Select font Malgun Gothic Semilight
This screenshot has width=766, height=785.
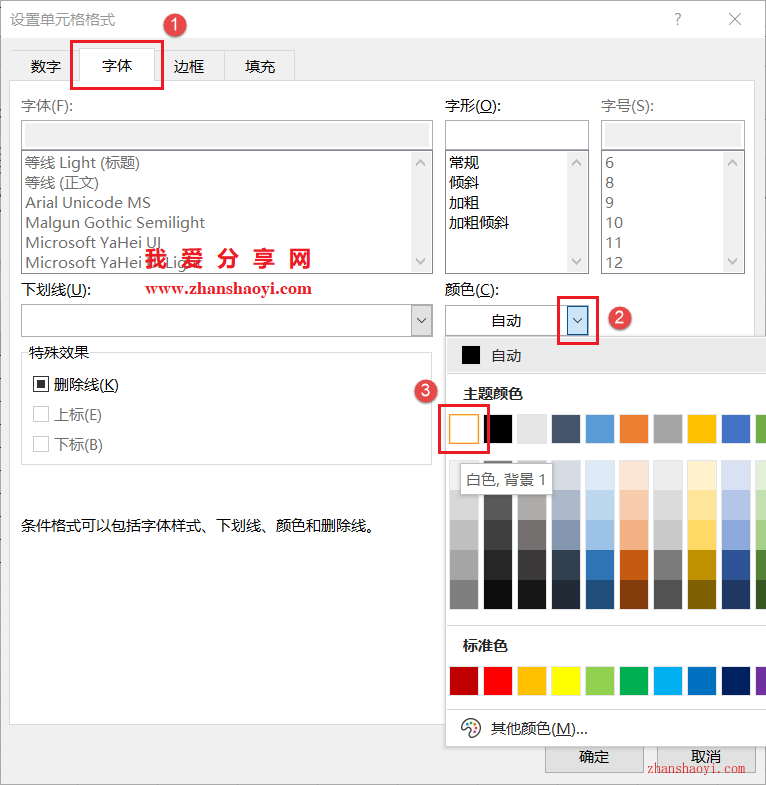click(115, 223)
